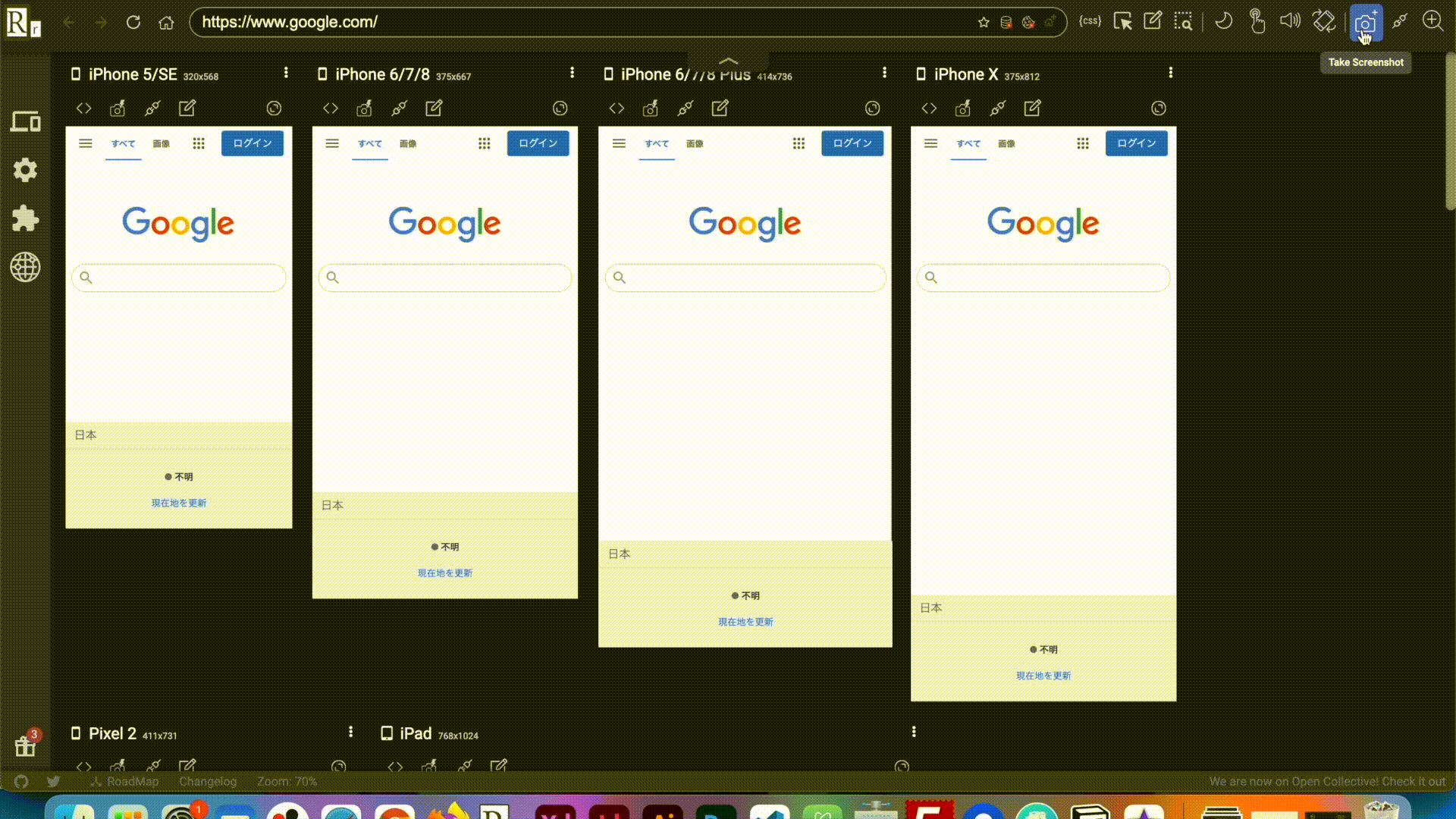This screenshot has width=1456, height=819.
Task: Open DevTools code icon for iPhone 5/SE
Action: (84, 108)
